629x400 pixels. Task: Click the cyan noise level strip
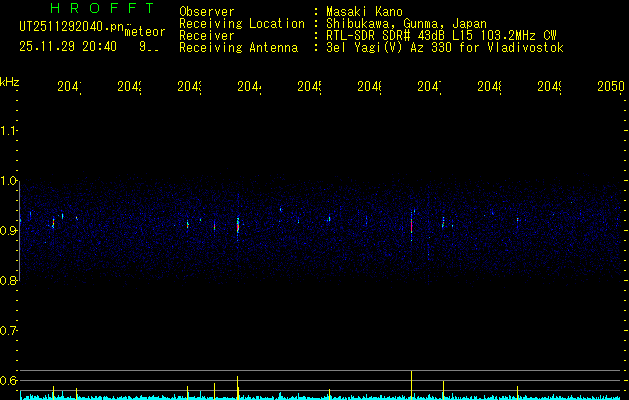tap(324, 397)
